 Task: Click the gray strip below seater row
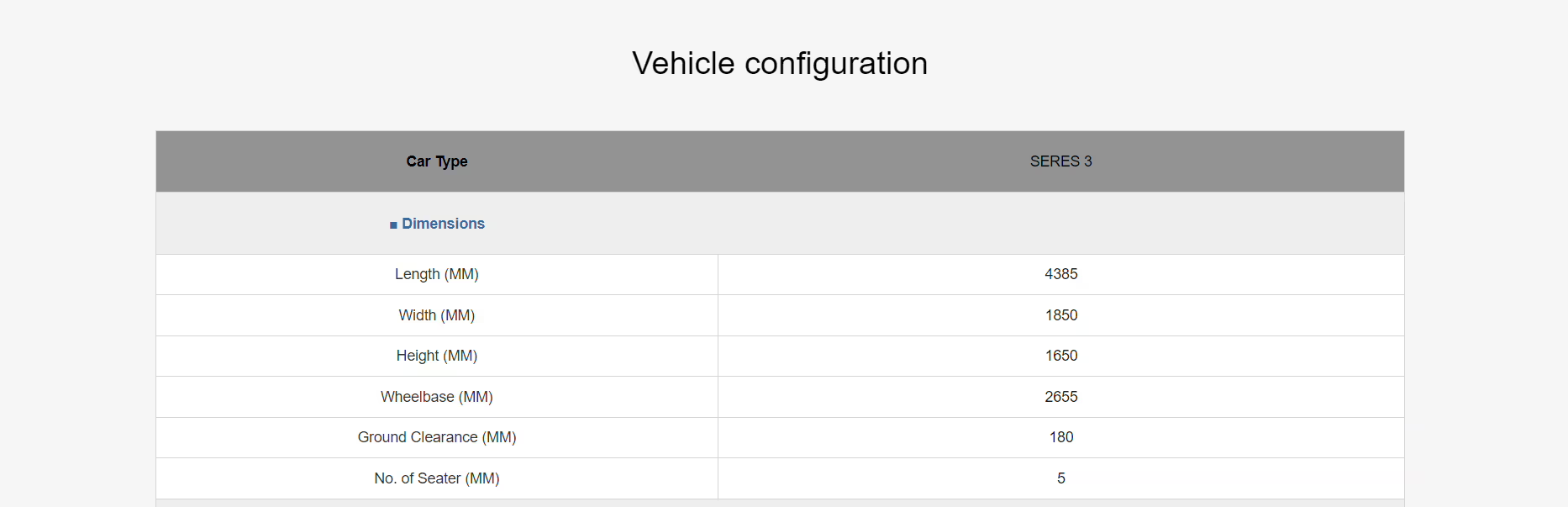click(779, 503)
